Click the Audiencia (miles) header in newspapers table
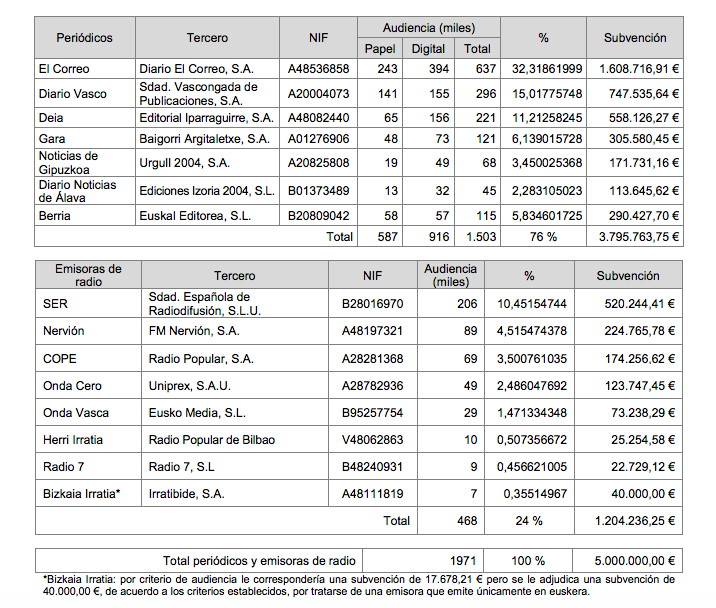The image size is (716, 608). coord(428,28)
